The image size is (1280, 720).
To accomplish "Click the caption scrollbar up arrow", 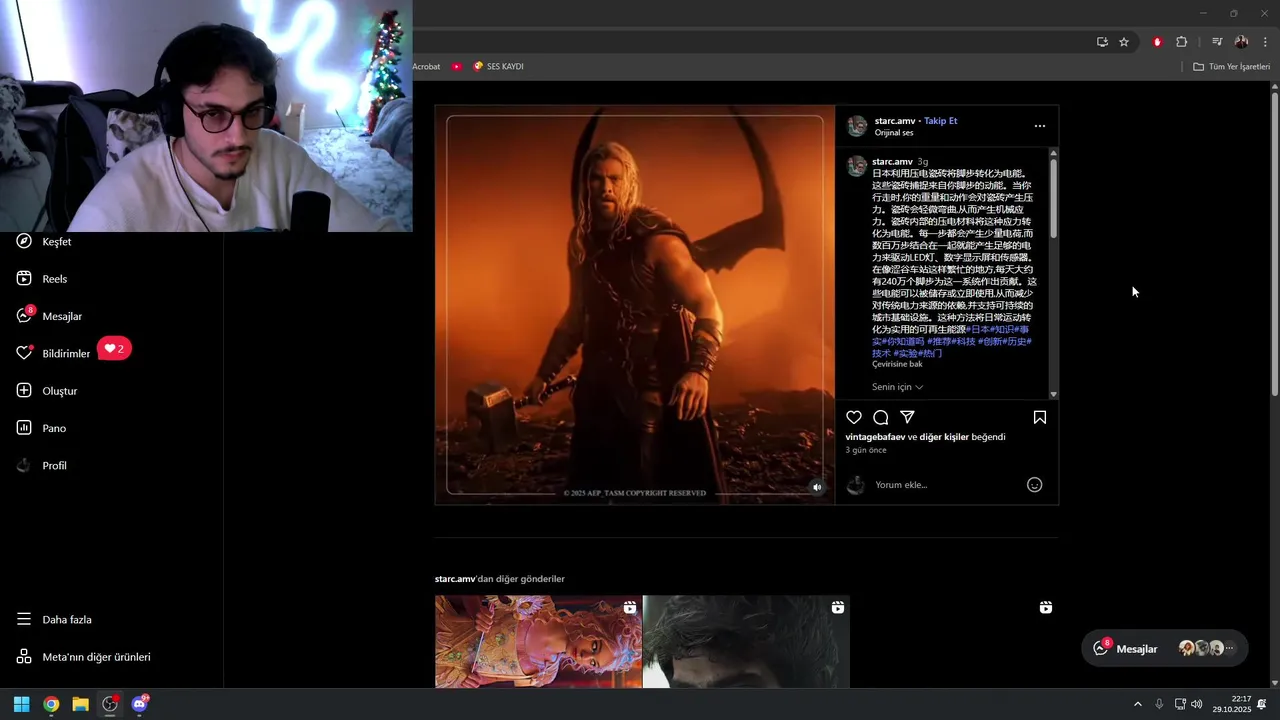I will (x=1053, y=152).
